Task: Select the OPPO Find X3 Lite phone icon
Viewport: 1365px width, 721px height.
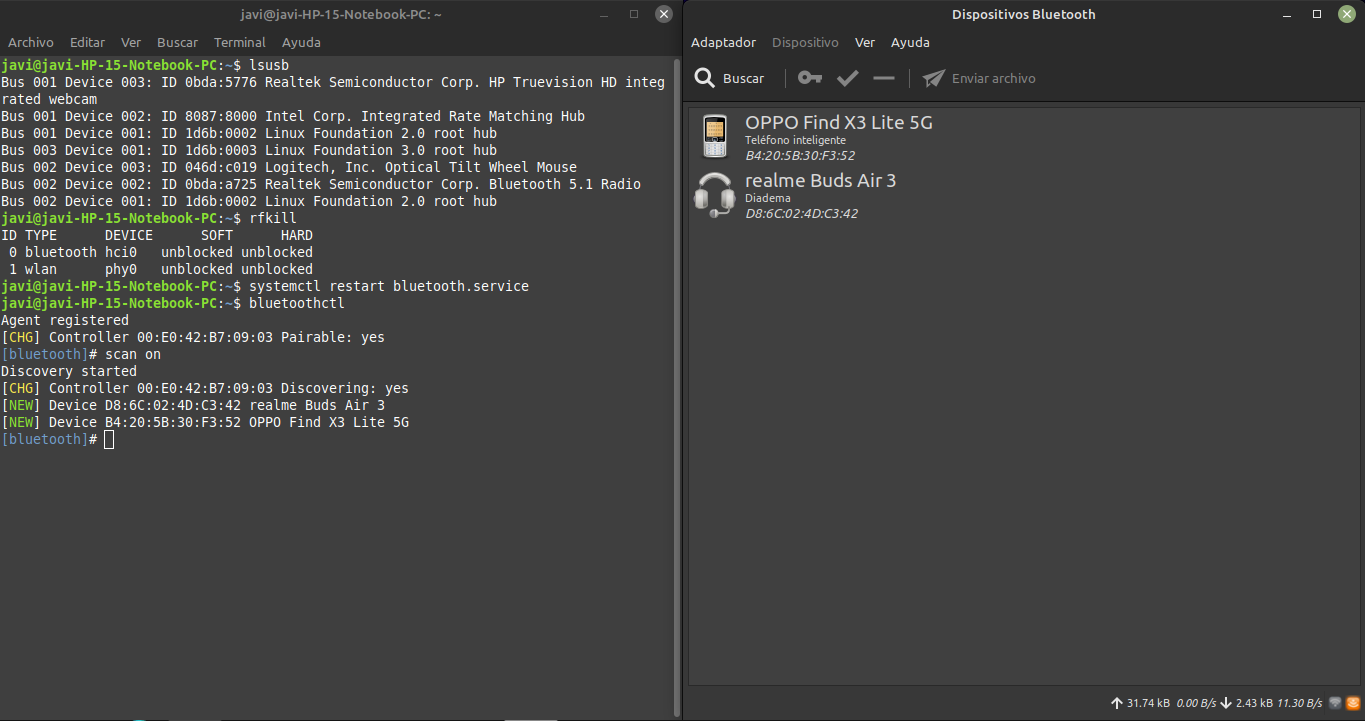Action: (713, 136)
